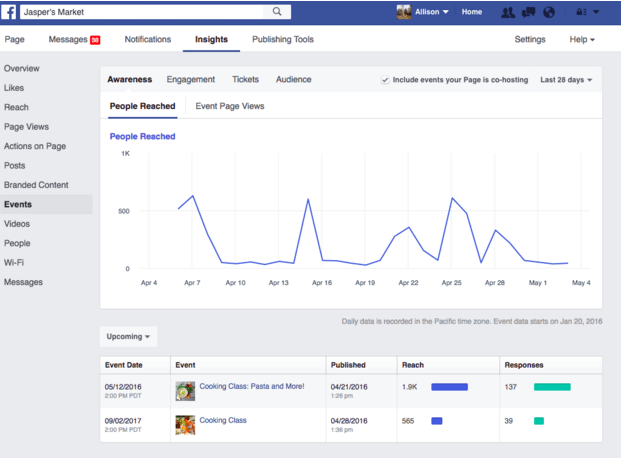This screenshot has width=629, height=469.
Task: Expand the account menu arrow in top bar
Action: (596, 12)
